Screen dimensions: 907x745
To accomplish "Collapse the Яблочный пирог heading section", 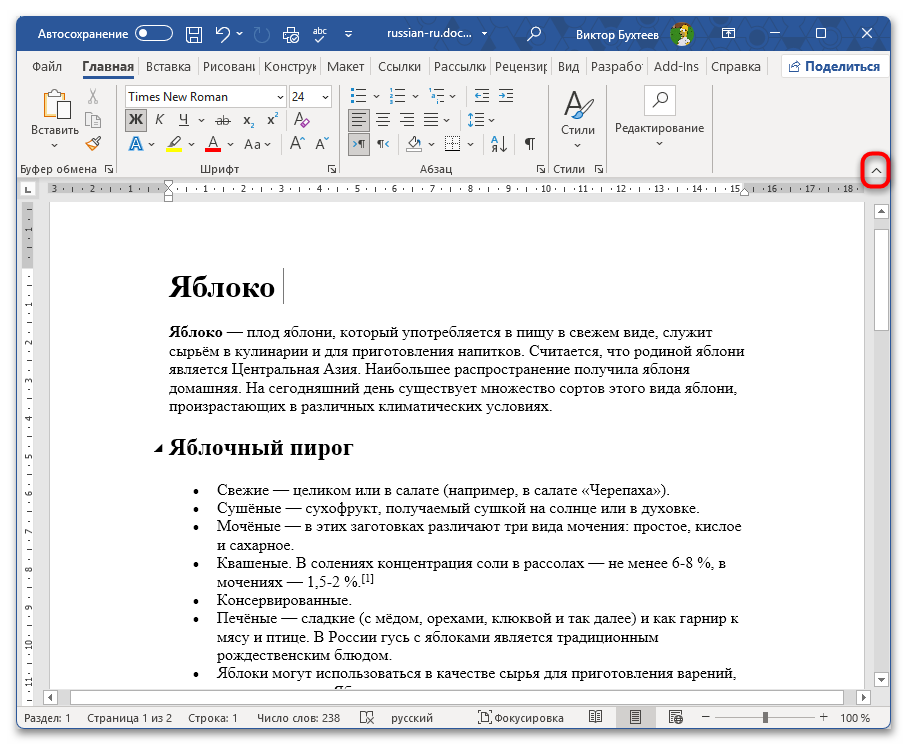I will click(x=158, y=449).
